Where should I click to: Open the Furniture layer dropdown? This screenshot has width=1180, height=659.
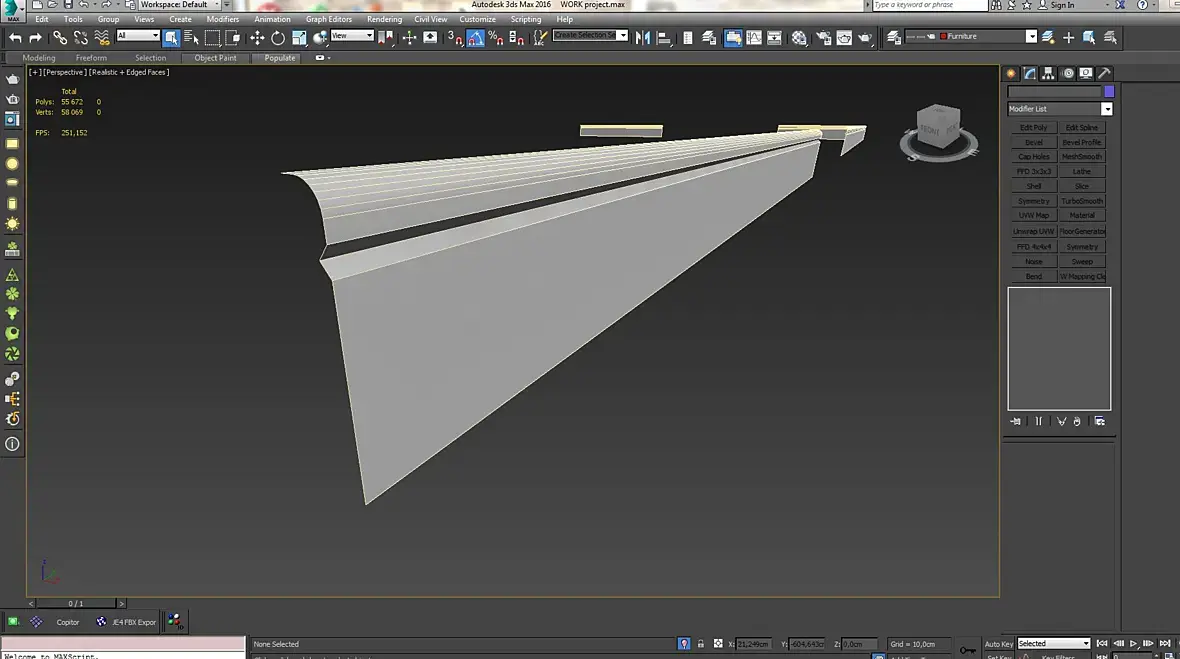[1031, 37]
